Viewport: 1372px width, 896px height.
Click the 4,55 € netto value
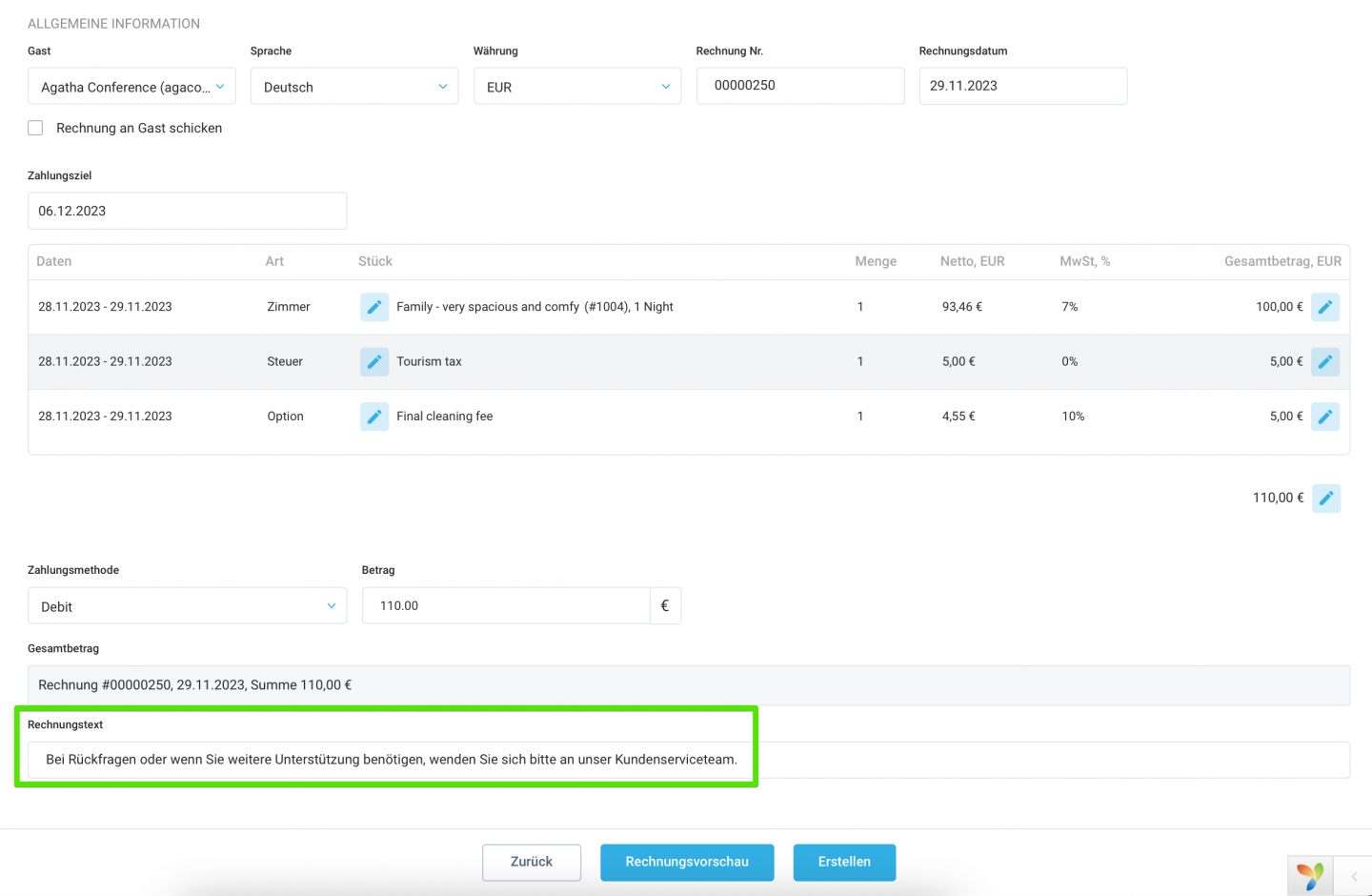[958, 417]
